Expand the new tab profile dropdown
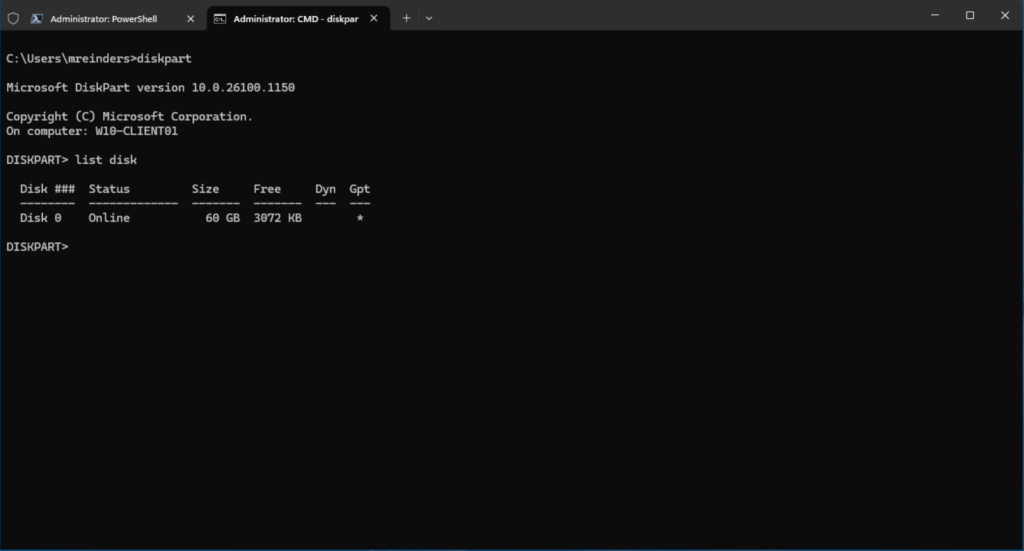 [x=429, y=18]
